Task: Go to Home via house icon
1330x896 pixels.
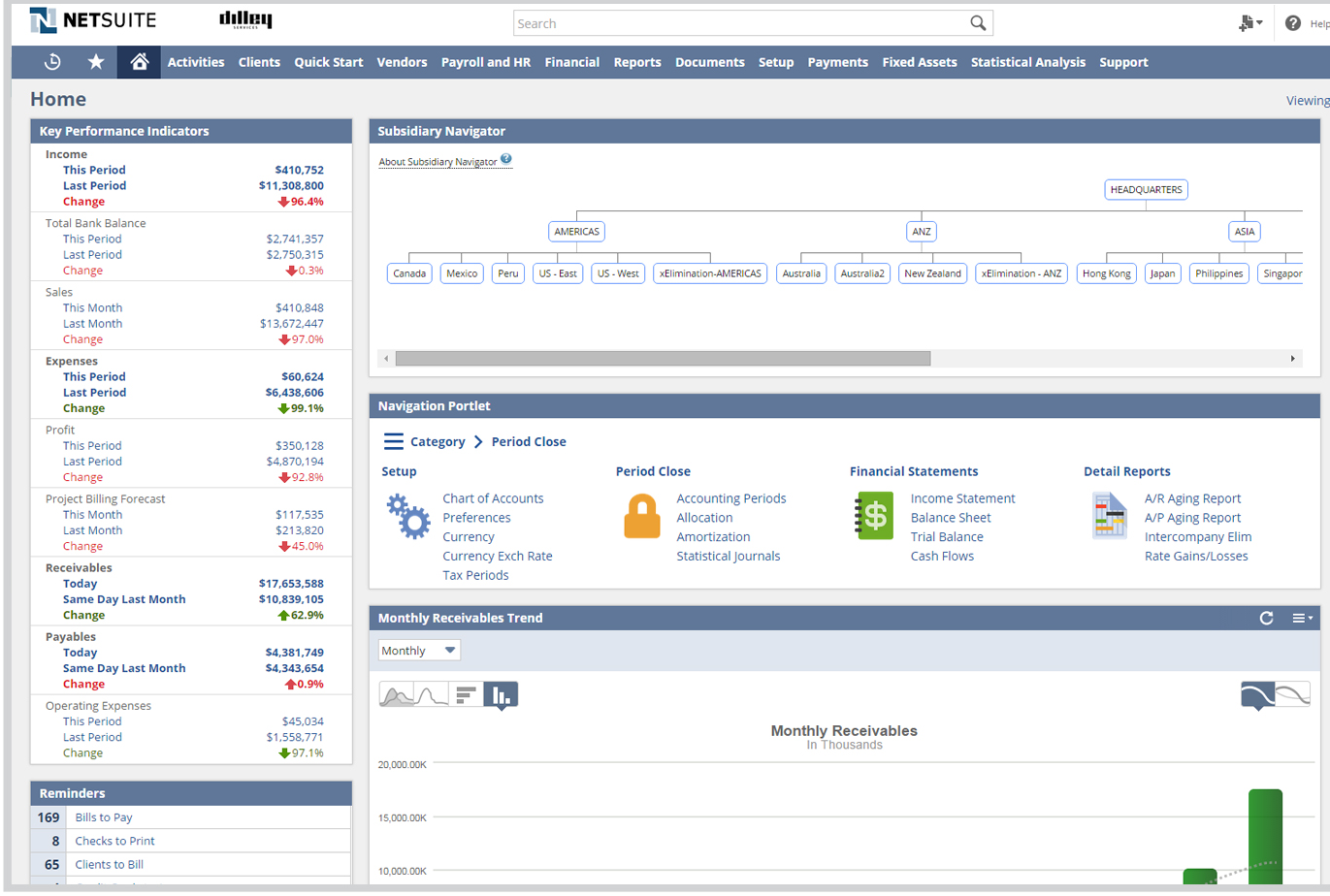Action: click(139, 62)
